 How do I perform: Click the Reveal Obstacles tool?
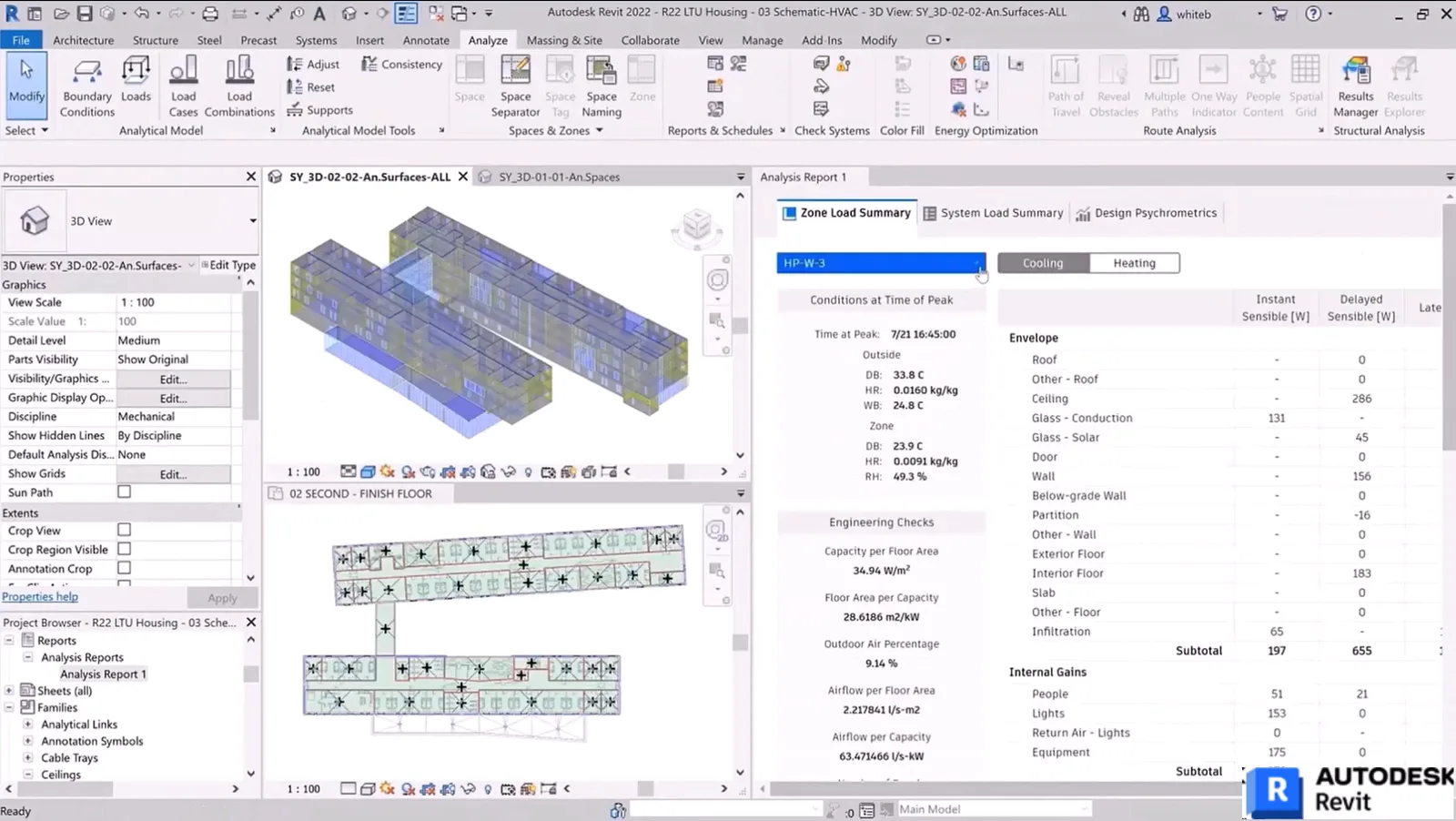[x=1113, y=87]
